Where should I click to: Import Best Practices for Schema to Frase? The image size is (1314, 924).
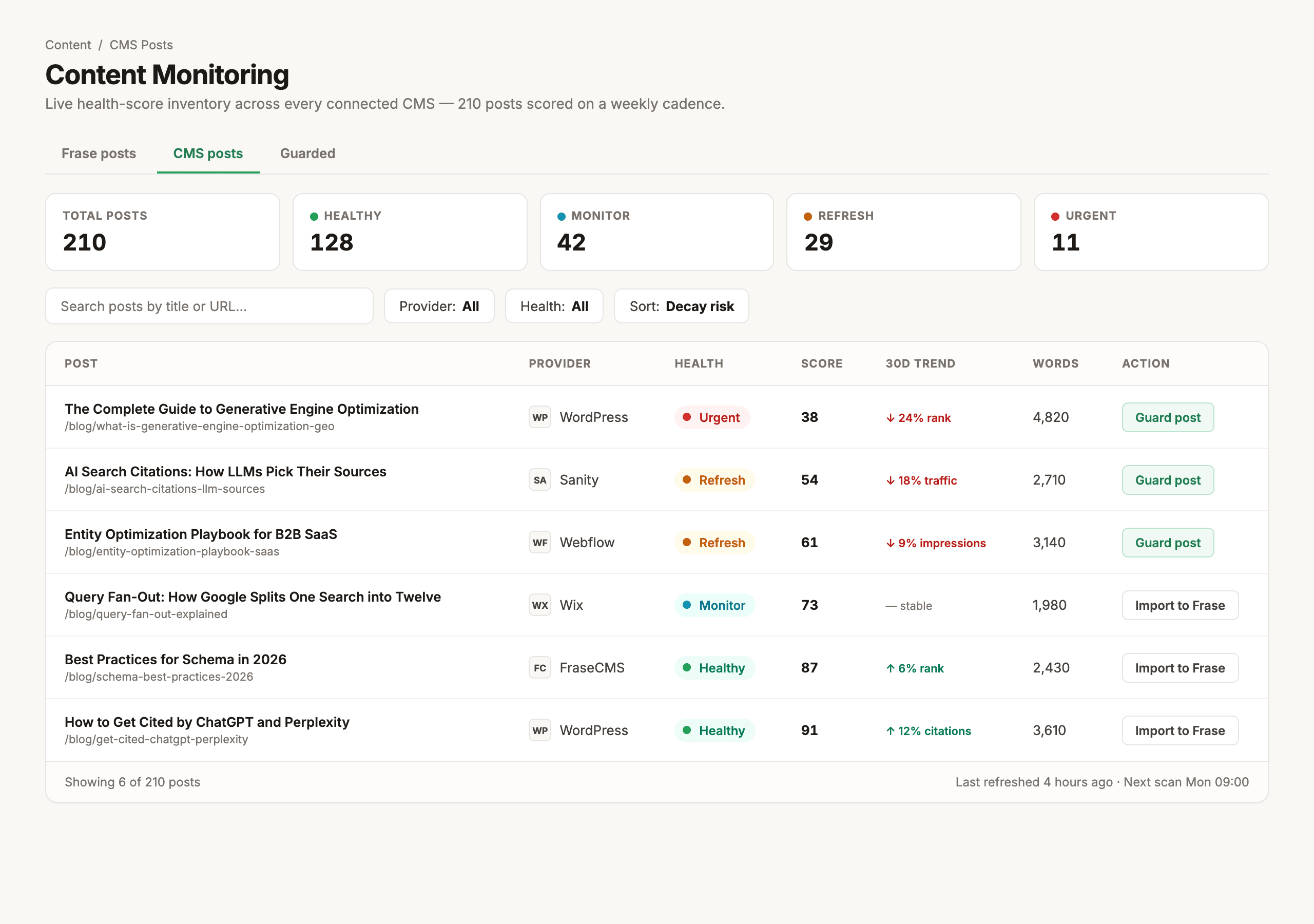[x=1180, y=667]
